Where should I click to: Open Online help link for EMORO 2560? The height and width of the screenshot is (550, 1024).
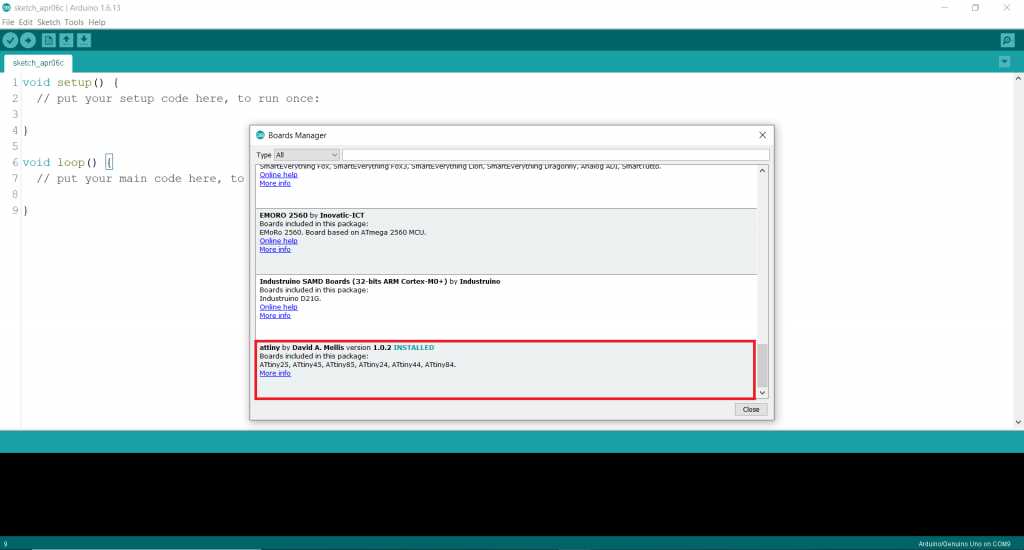coord(278,241)
